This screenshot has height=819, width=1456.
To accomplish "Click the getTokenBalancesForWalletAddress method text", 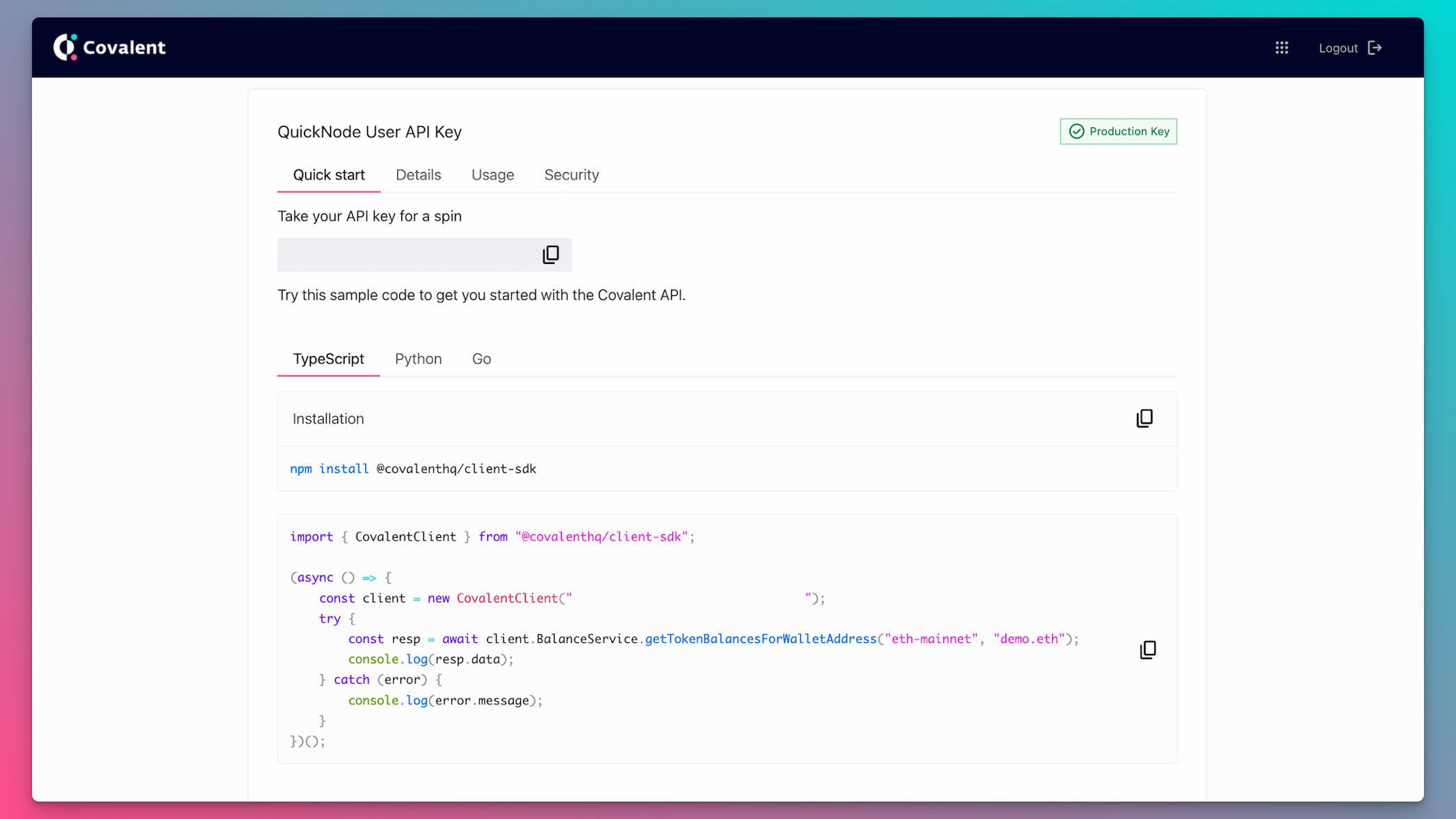I will click(761, 639).
